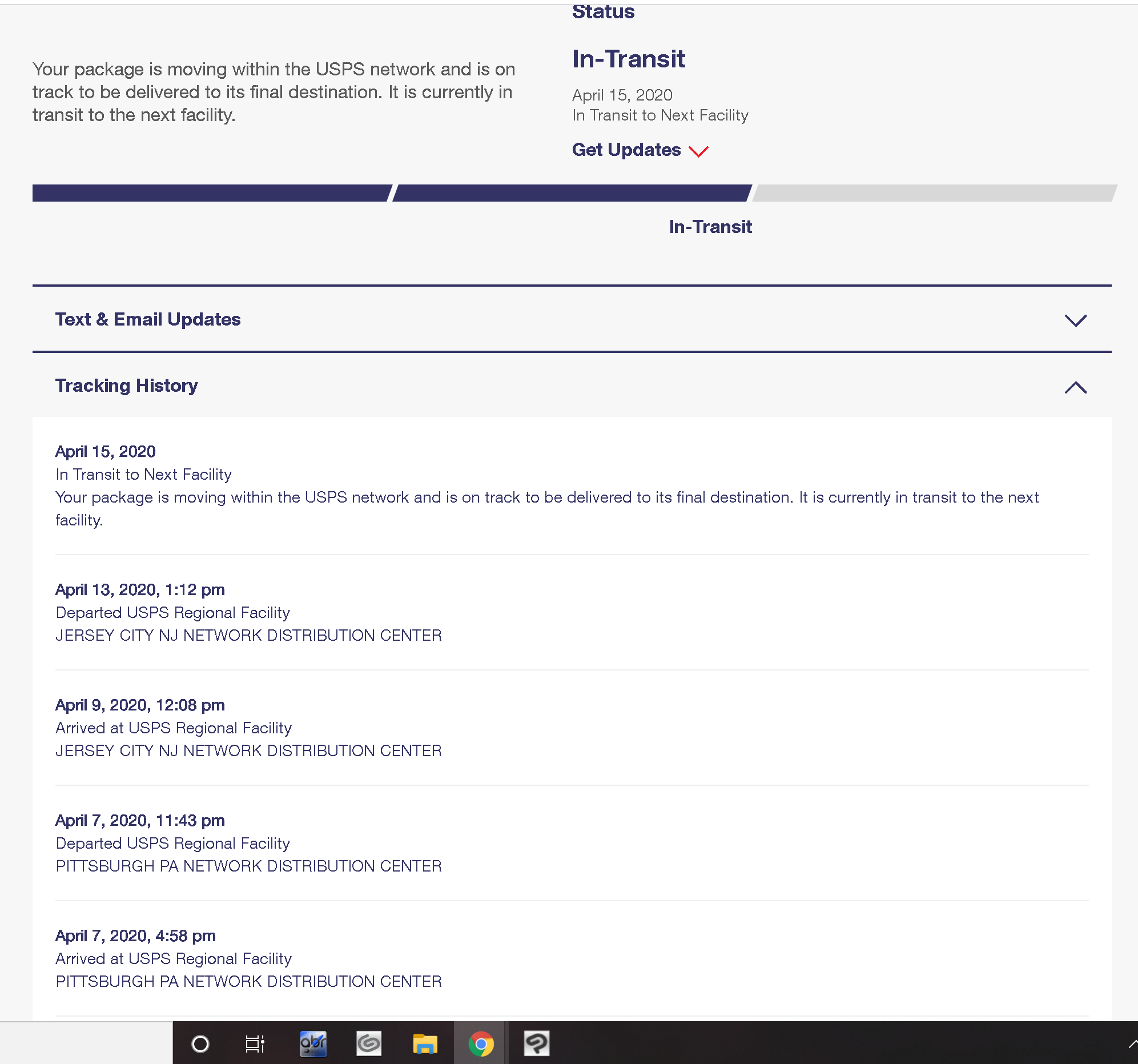Click the Get Updates link

point(626,150)
